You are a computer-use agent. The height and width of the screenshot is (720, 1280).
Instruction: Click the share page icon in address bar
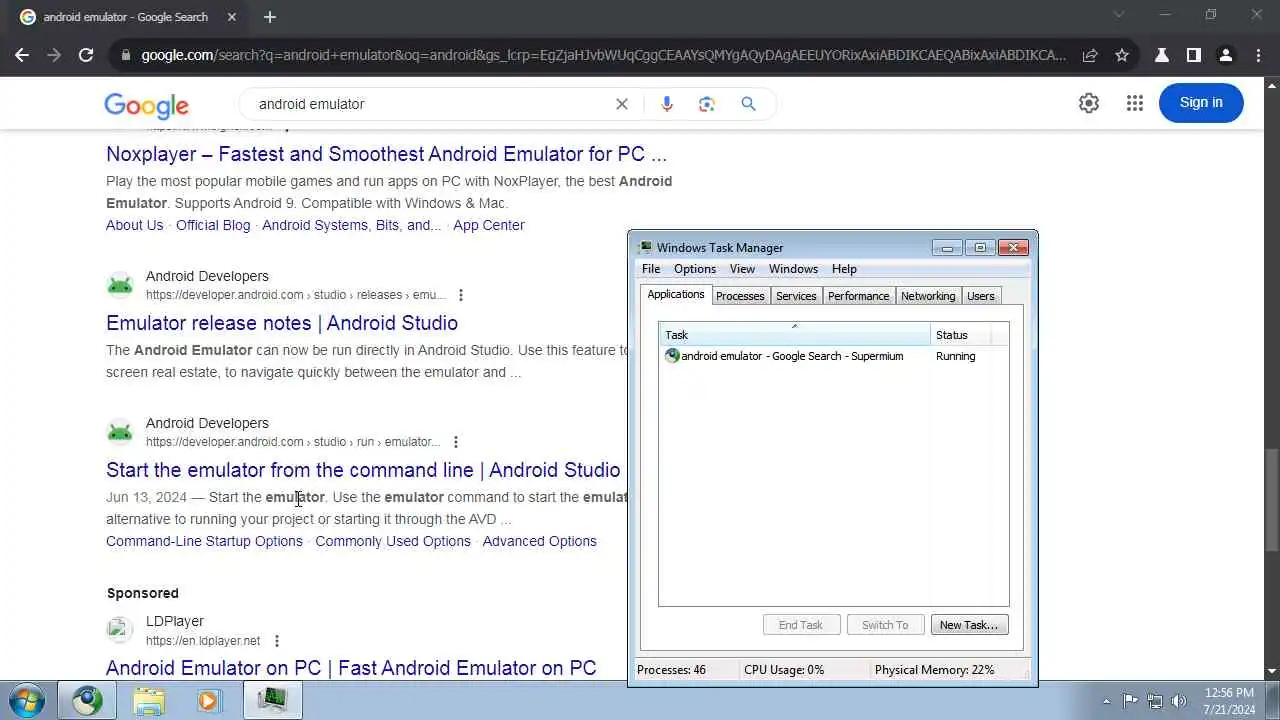tap(1090, 56)
